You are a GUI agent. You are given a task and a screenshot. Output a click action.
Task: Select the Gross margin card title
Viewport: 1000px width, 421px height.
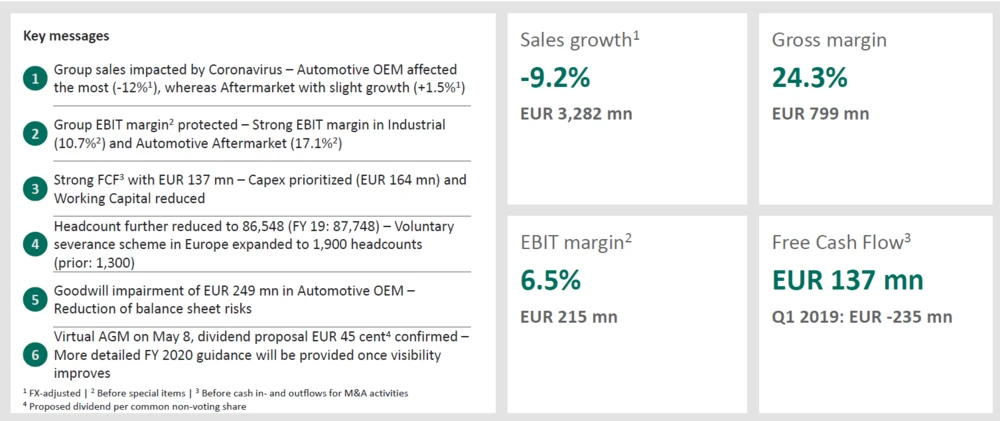click(829, 40)
